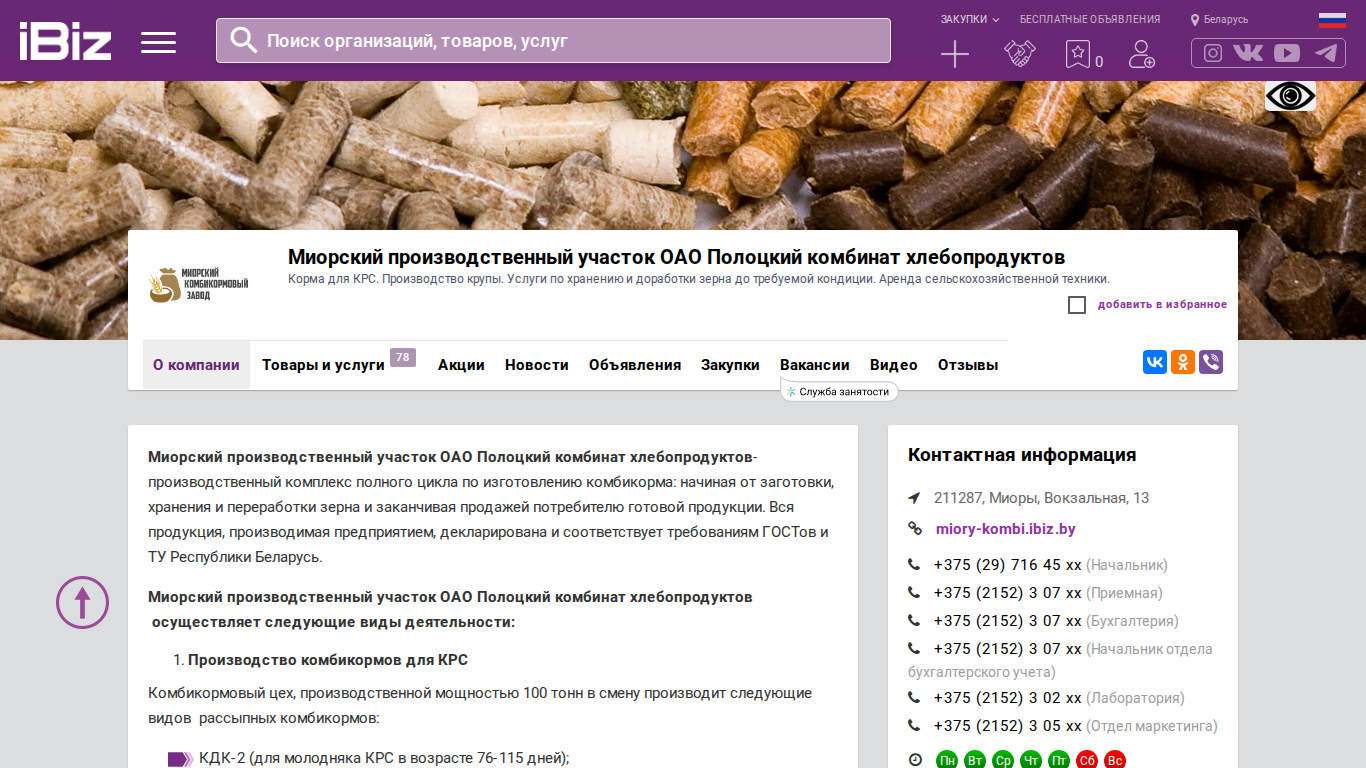The height and width of the screenshot is (768, 1366).
Task: Open the company Закупки tab
Action: click(x=730, y=365)
